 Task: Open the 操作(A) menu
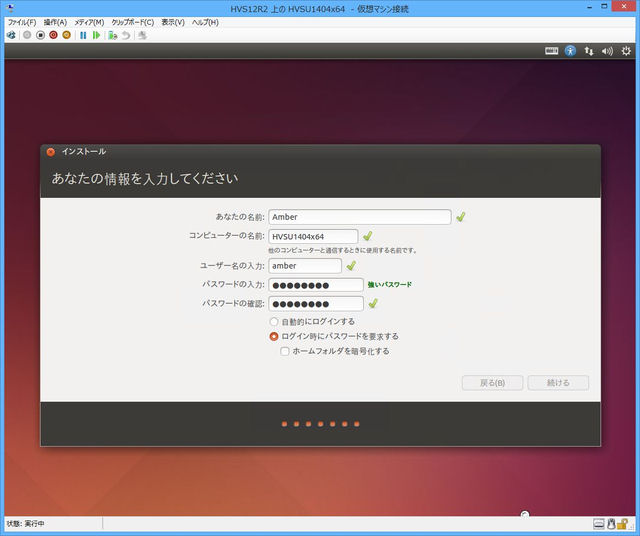click(55, 22)
